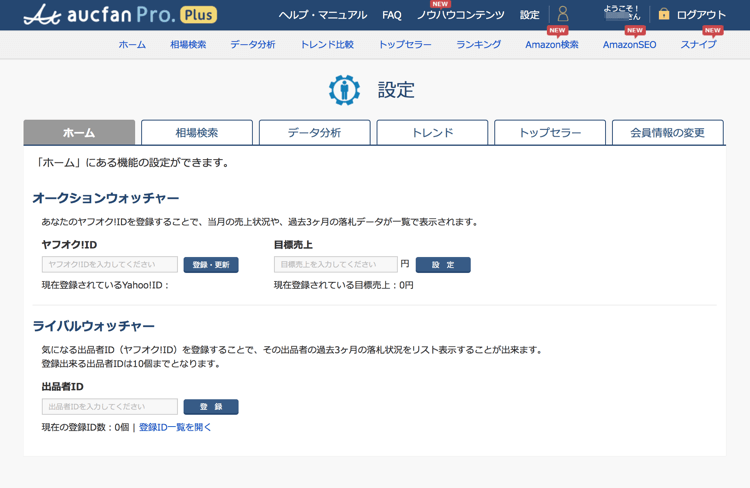This screenshot has height=488, width=750.
Task: Click the lock icon beside ログアウト
Action: click(x=663, y=15)
